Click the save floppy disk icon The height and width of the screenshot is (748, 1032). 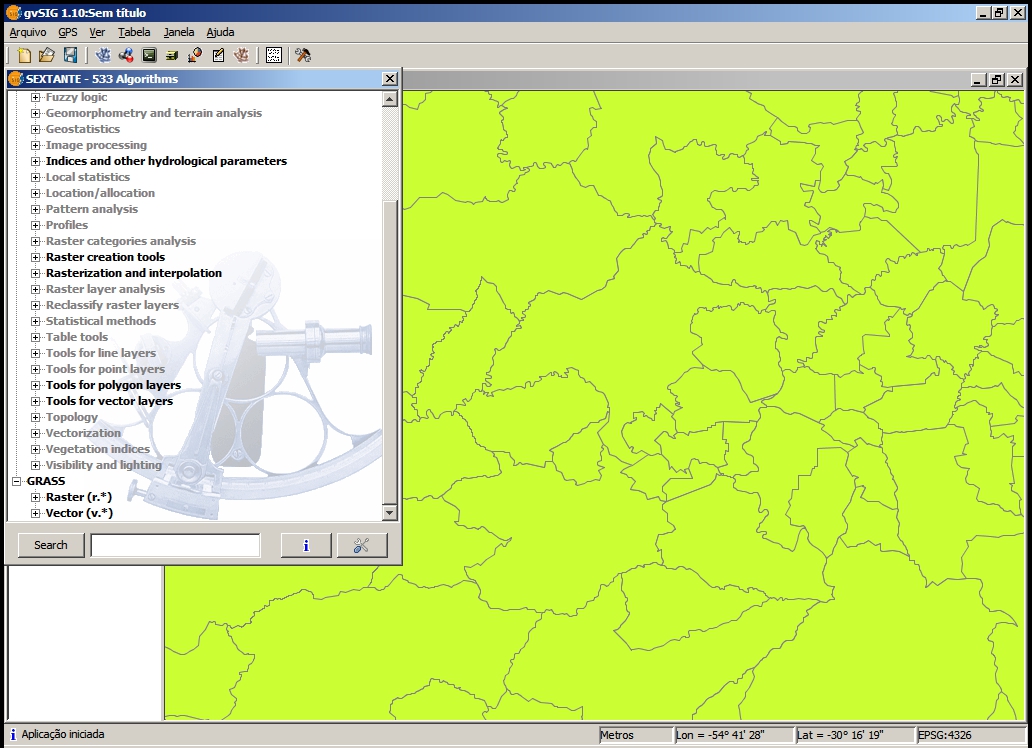[70, 55]
